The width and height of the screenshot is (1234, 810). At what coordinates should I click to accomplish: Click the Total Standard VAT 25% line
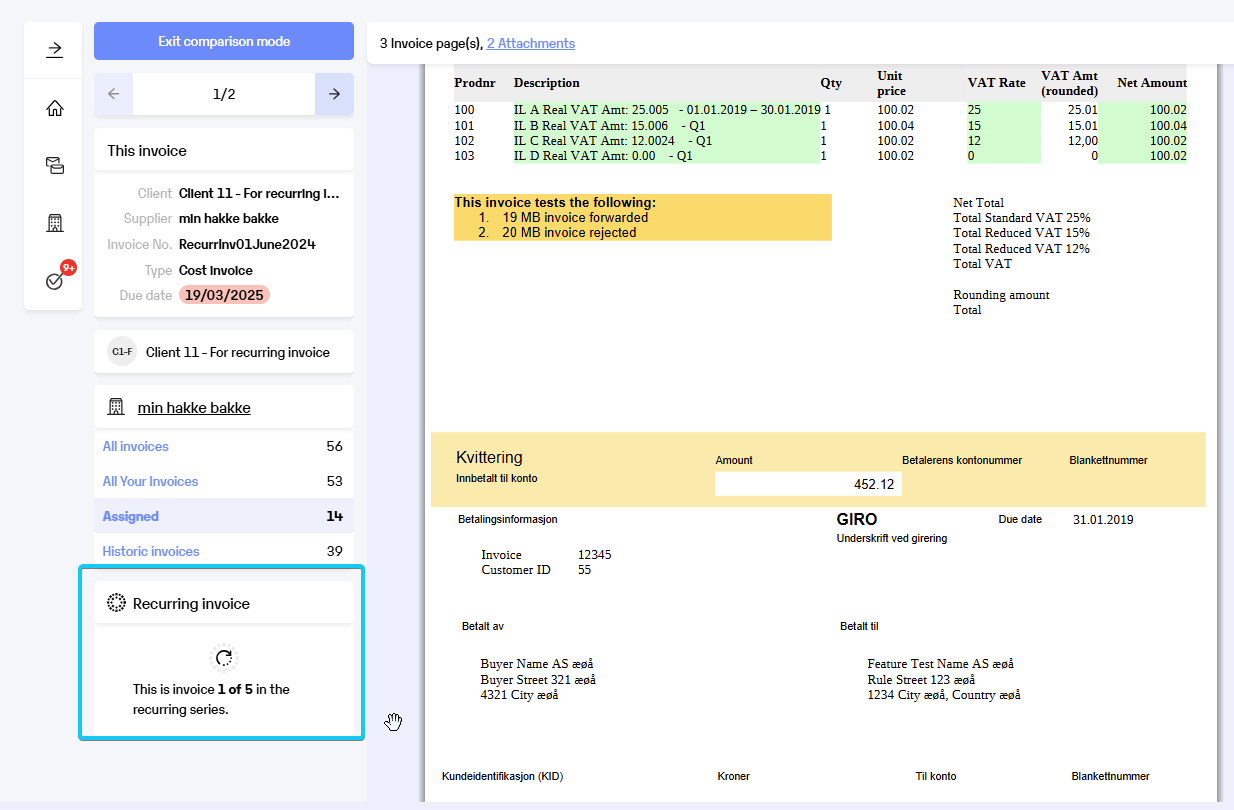(x=1021, y=218)
